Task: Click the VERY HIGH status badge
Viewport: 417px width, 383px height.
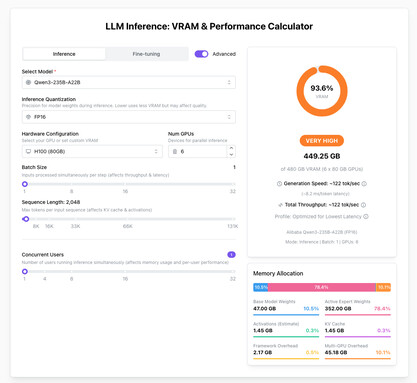Action: [x=322, y=141]
